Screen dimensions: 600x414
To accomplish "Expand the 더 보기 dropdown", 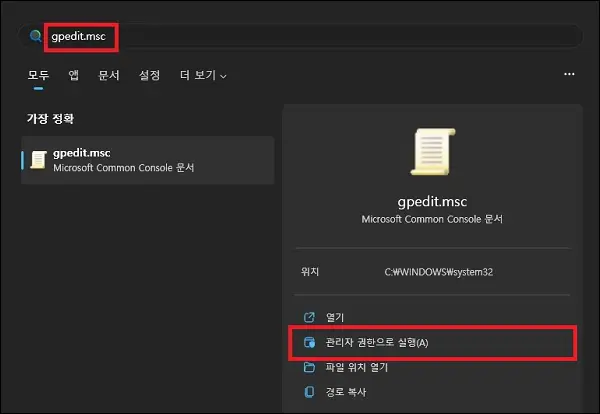I will [203, 75].
